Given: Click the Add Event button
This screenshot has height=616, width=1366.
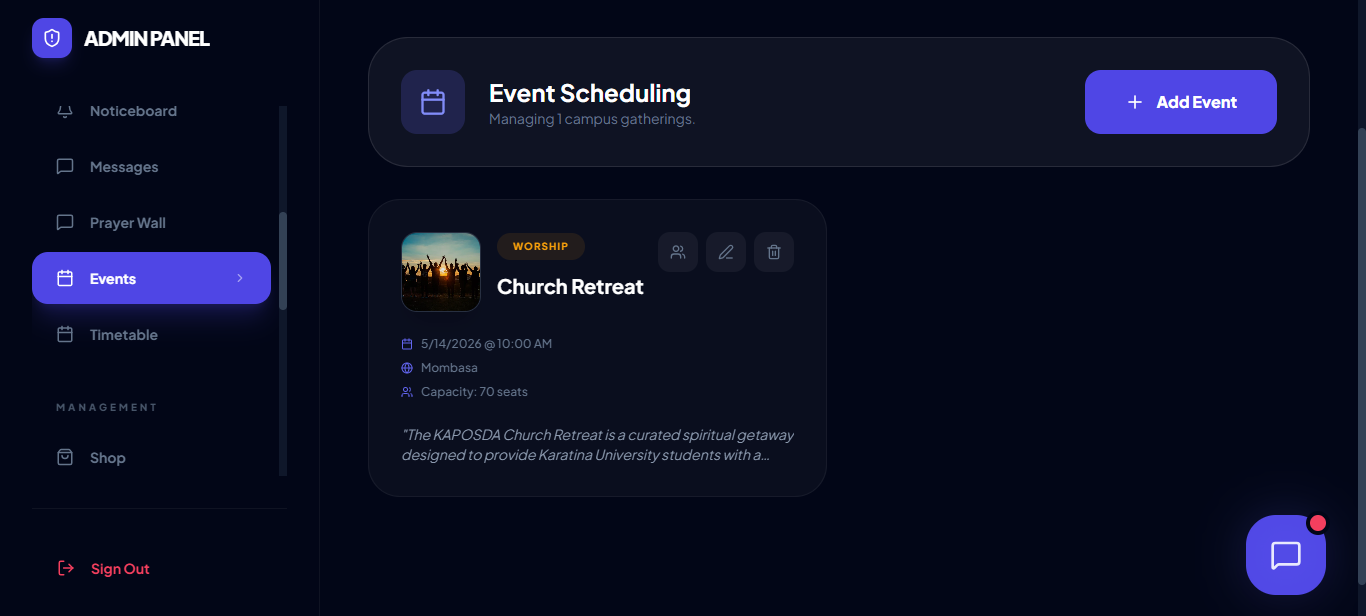Looking at the screenshot, I should coord(1180,101).
